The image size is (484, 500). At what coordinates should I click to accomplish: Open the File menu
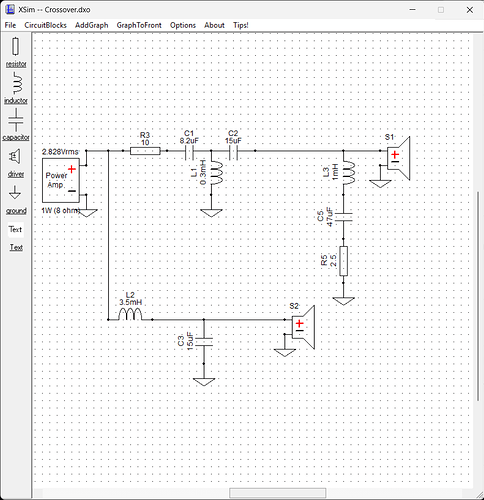tap(10, 25)
